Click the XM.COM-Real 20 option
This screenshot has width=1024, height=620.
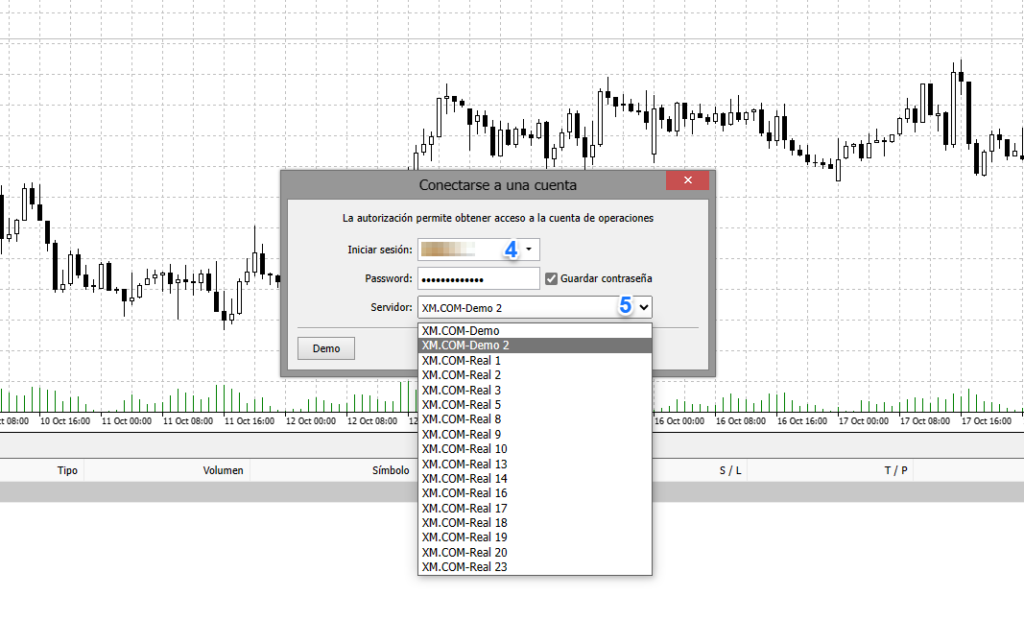point(535,552)
